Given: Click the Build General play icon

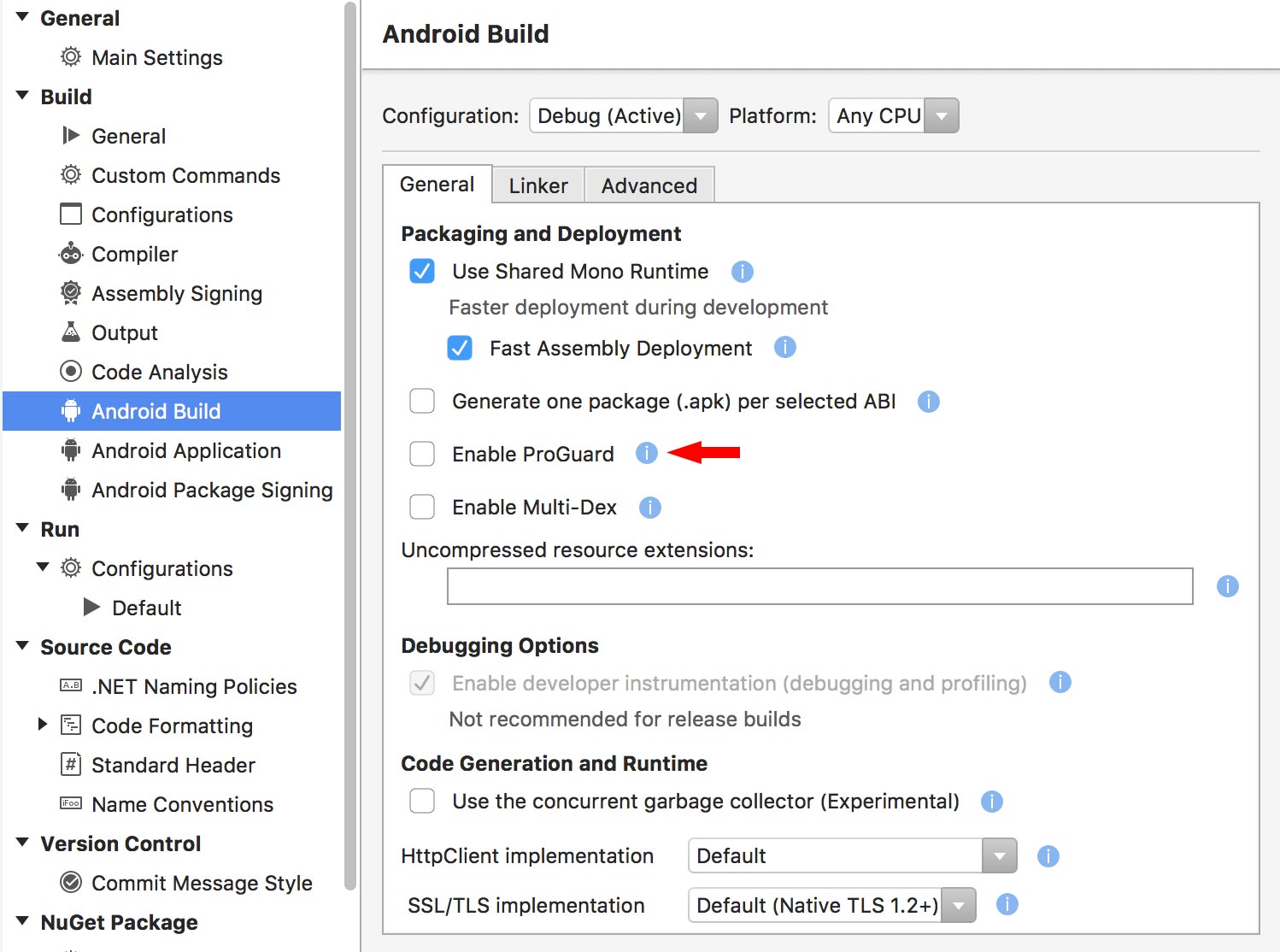Looking at the screenshot, I should coord(71,136).
